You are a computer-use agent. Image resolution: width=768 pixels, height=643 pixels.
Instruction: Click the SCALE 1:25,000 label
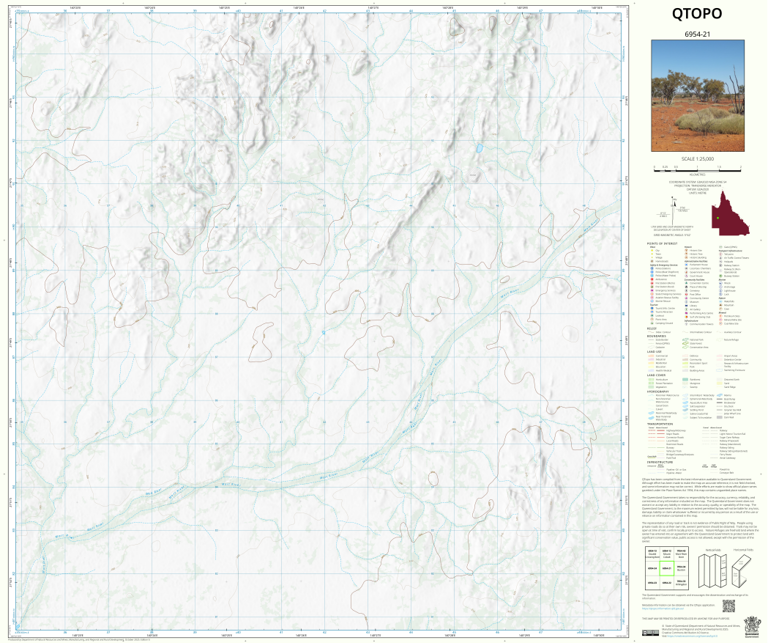click(x=697, y=159)
